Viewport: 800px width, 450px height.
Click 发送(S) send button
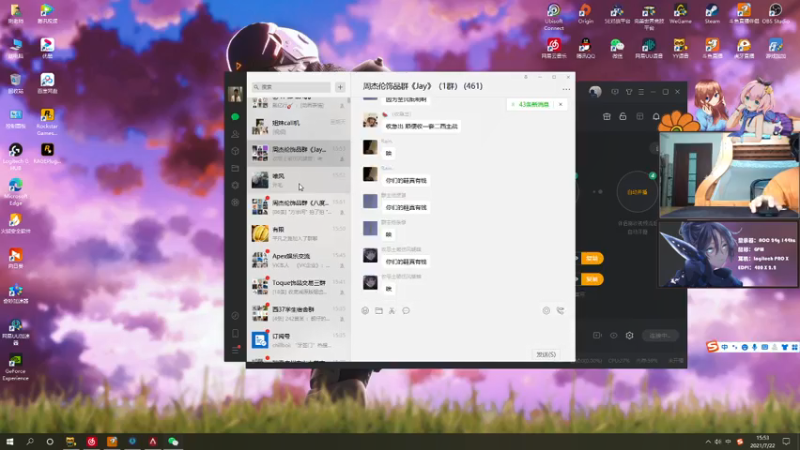pyautogui.click(x=546, y=354)
